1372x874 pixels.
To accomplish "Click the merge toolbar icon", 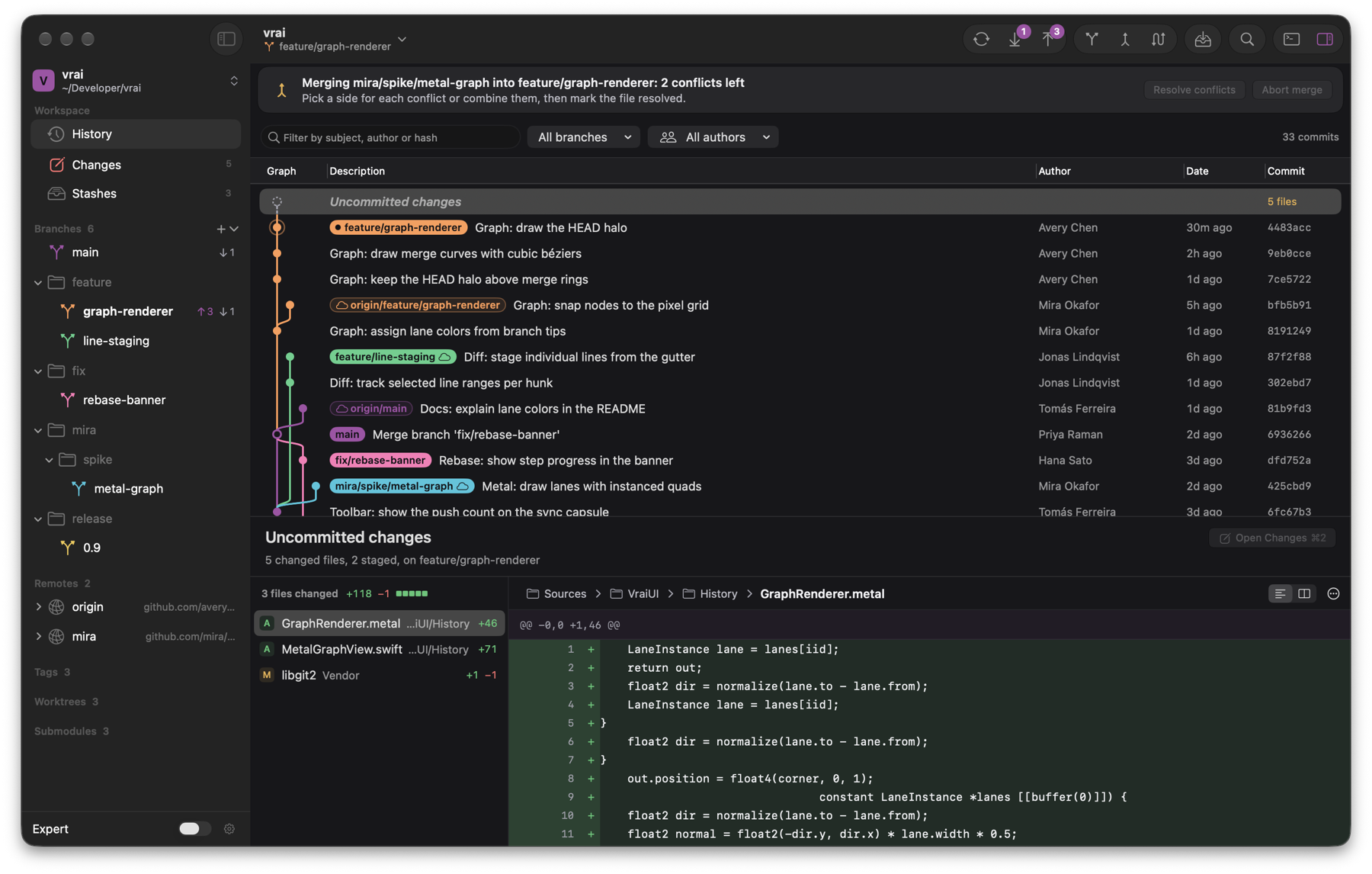I will pyautogui.click(x=1125, y=39).
